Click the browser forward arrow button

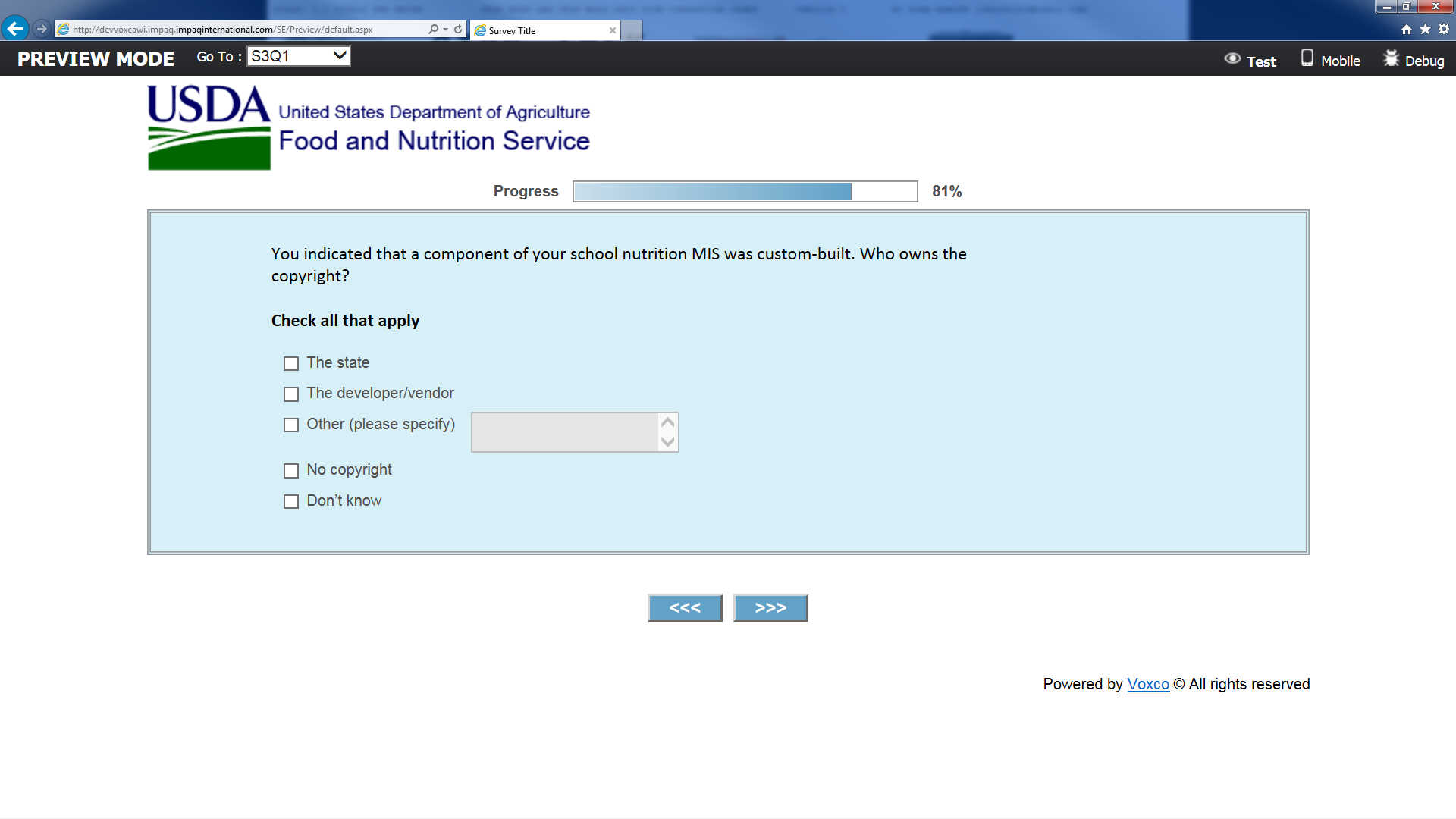(x=42, y=29)
